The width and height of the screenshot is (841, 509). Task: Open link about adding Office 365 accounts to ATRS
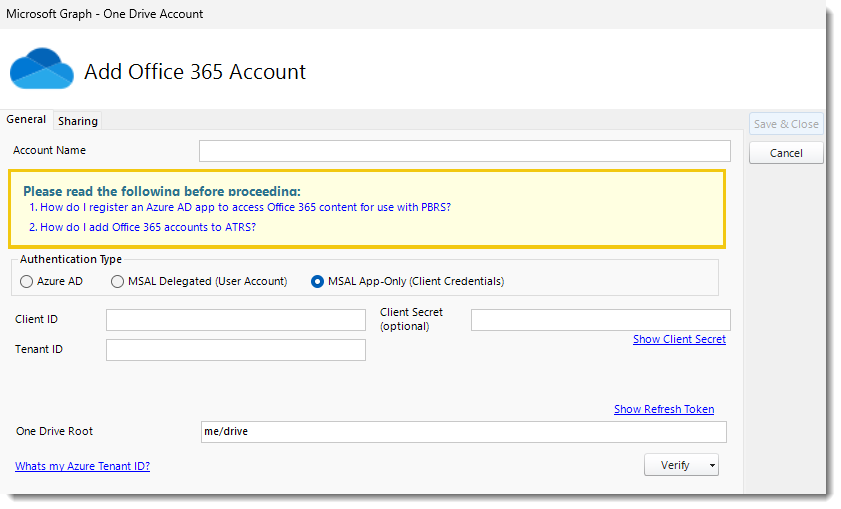click(148, 227)
